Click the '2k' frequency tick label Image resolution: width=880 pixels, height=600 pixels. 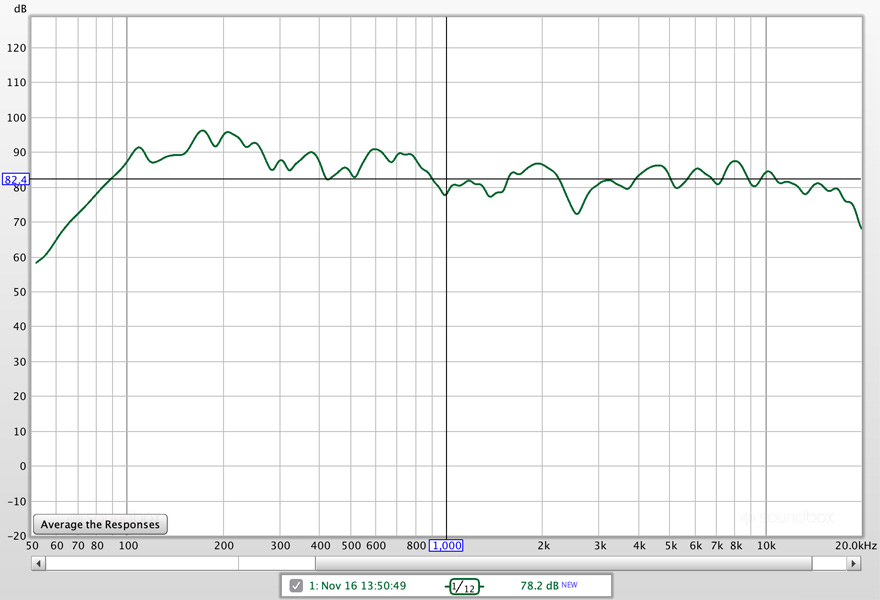(544, 546)
